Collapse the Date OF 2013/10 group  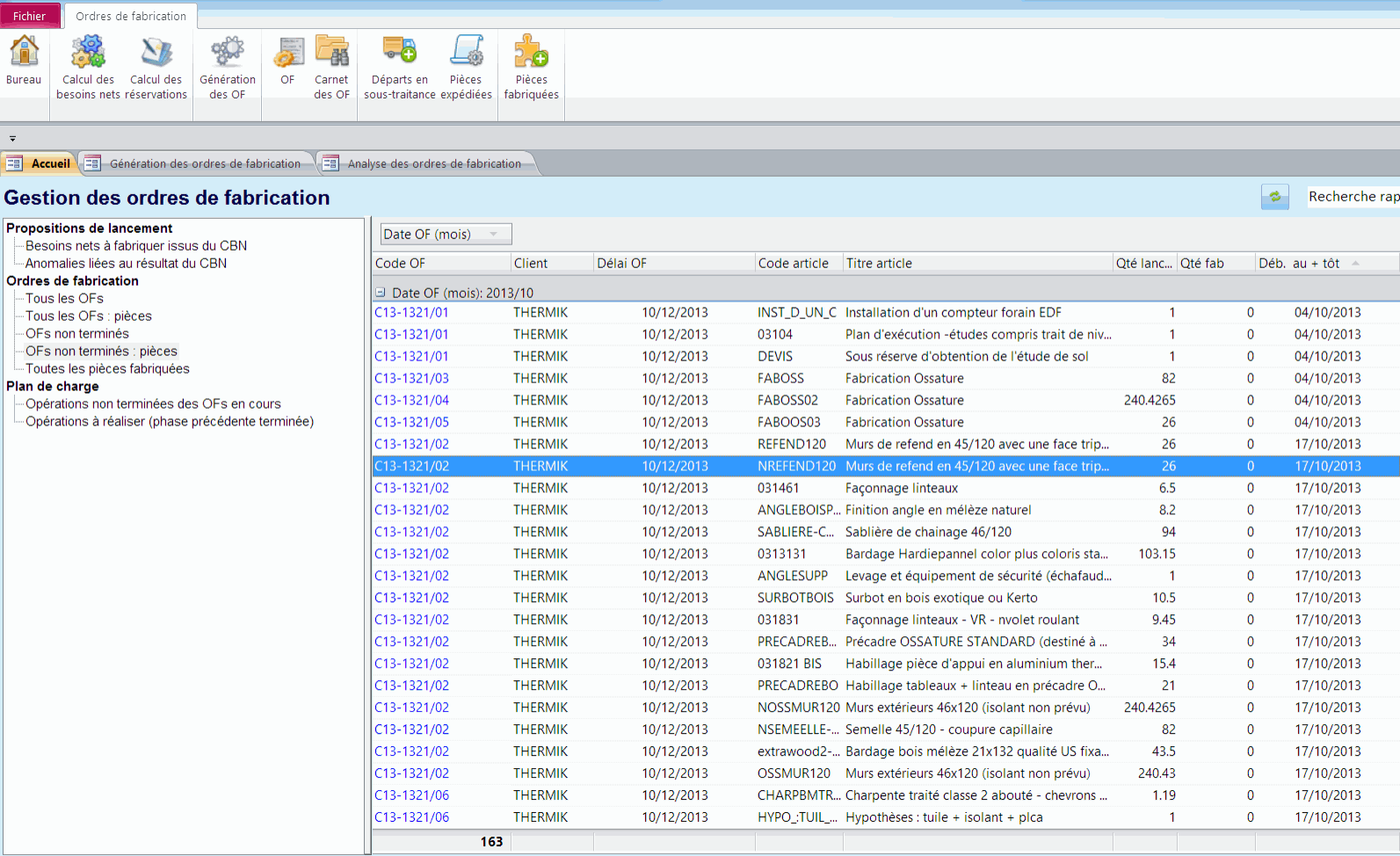[x=381, y=293]
